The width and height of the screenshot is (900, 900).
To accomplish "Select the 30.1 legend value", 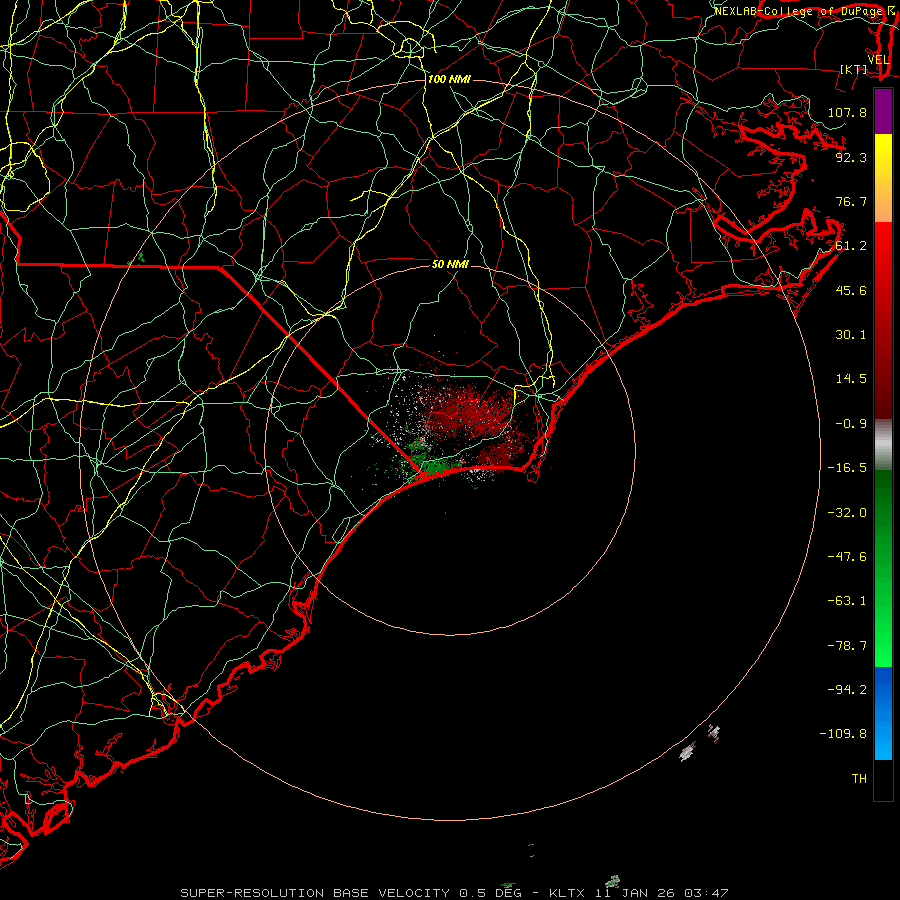I will click(x=851, y=335).
